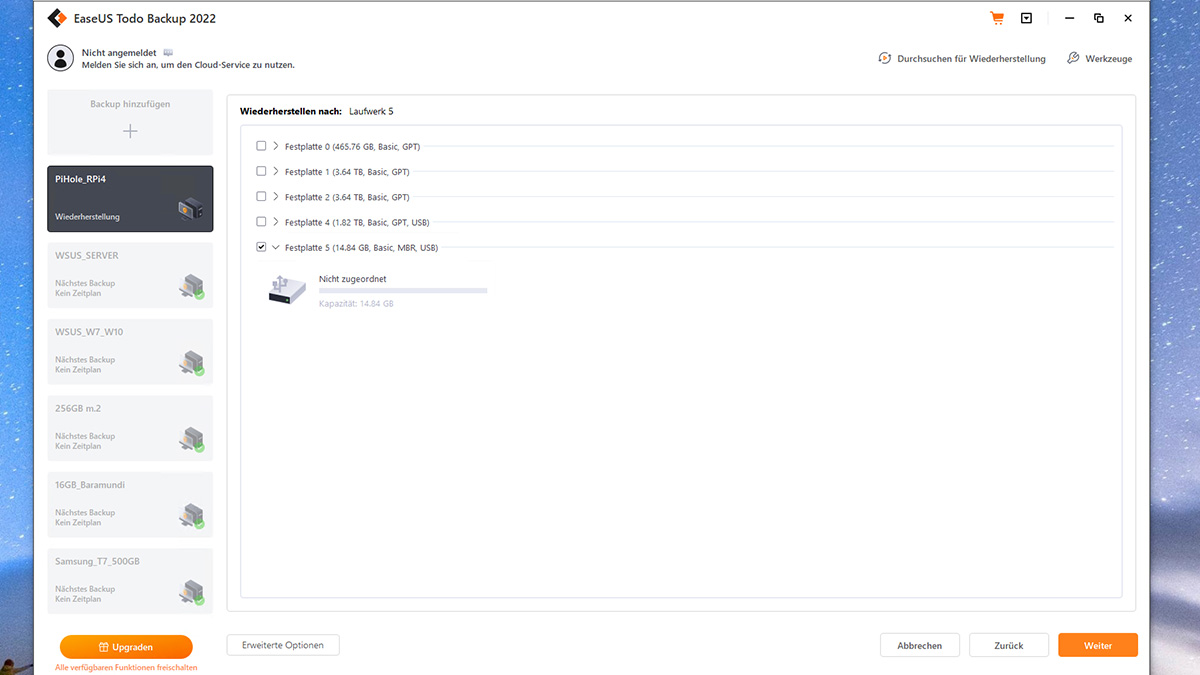Viewport: 1200px width, 675px height.
Task: Select the Samsung_T7_500GB backup task
Action: (x=130, y=581)
